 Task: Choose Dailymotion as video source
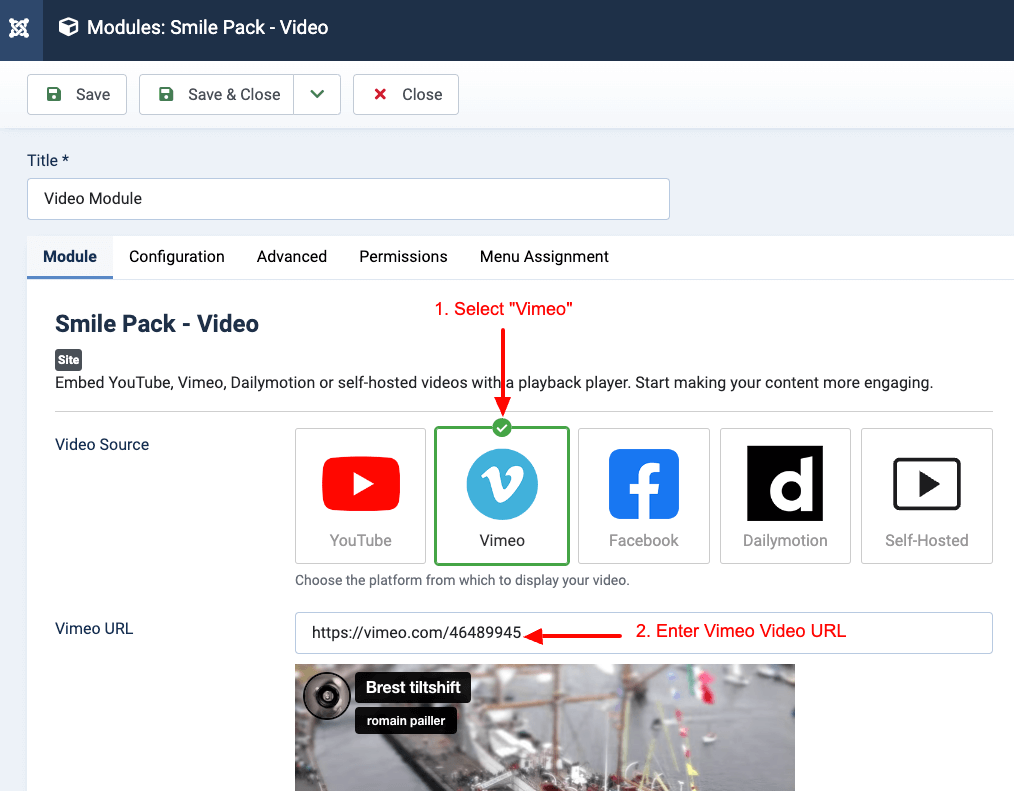click(x=785, y=496)
